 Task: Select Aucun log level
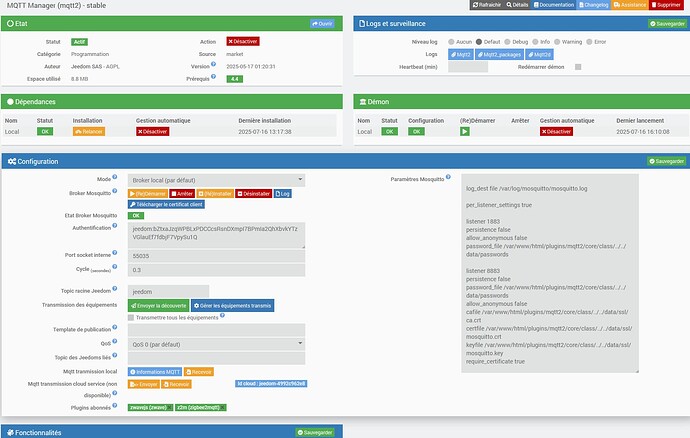coord(451,42)
